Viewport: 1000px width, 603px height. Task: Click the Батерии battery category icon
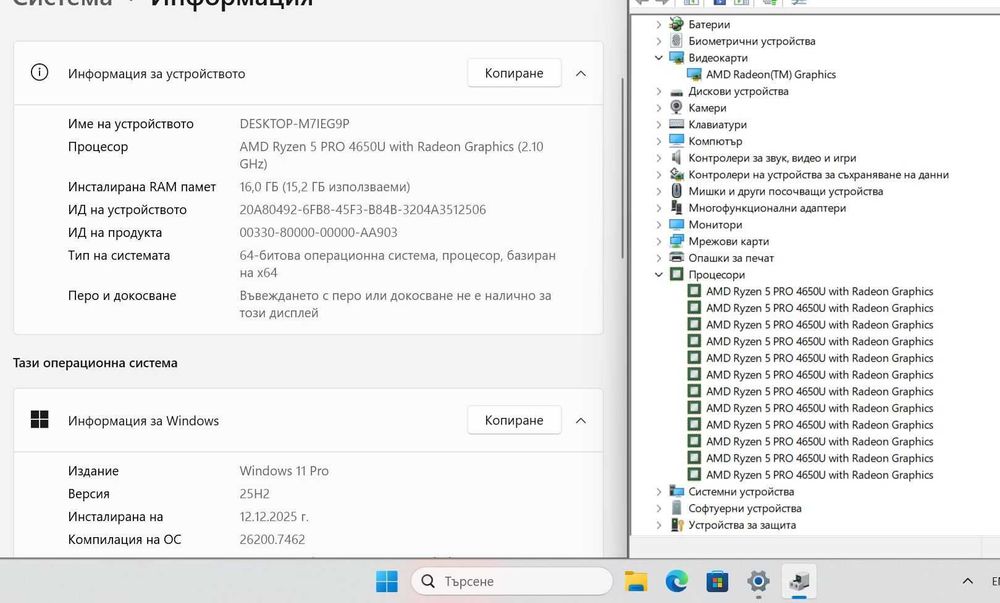(x=676, y=24)
